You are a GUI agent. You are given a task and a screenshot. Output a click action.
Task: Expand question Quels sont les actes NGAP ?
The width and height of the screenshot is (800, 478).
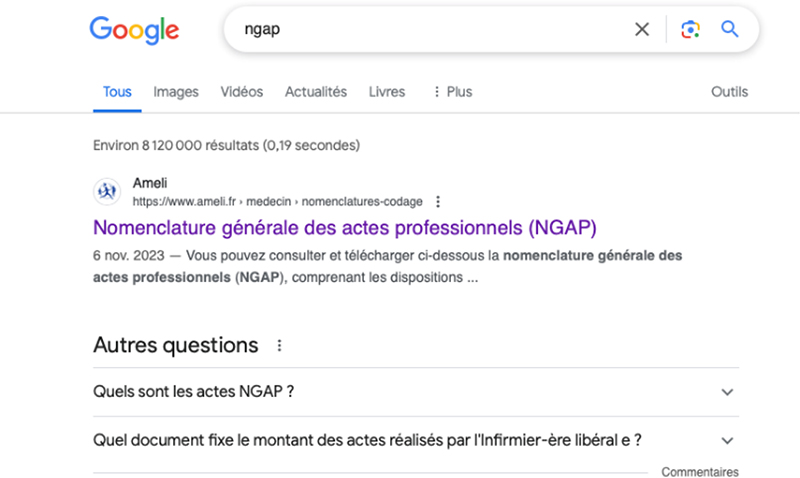click(x=416, y=392)
